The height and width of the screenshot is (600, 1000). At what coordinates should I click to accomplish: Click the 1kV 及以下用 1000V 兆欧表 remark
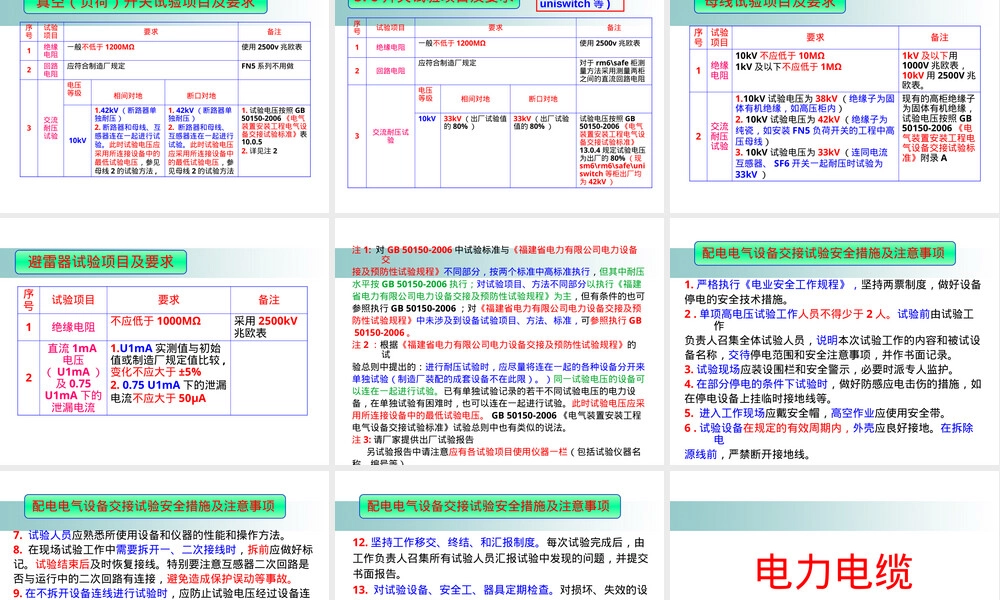pos(939,70)
